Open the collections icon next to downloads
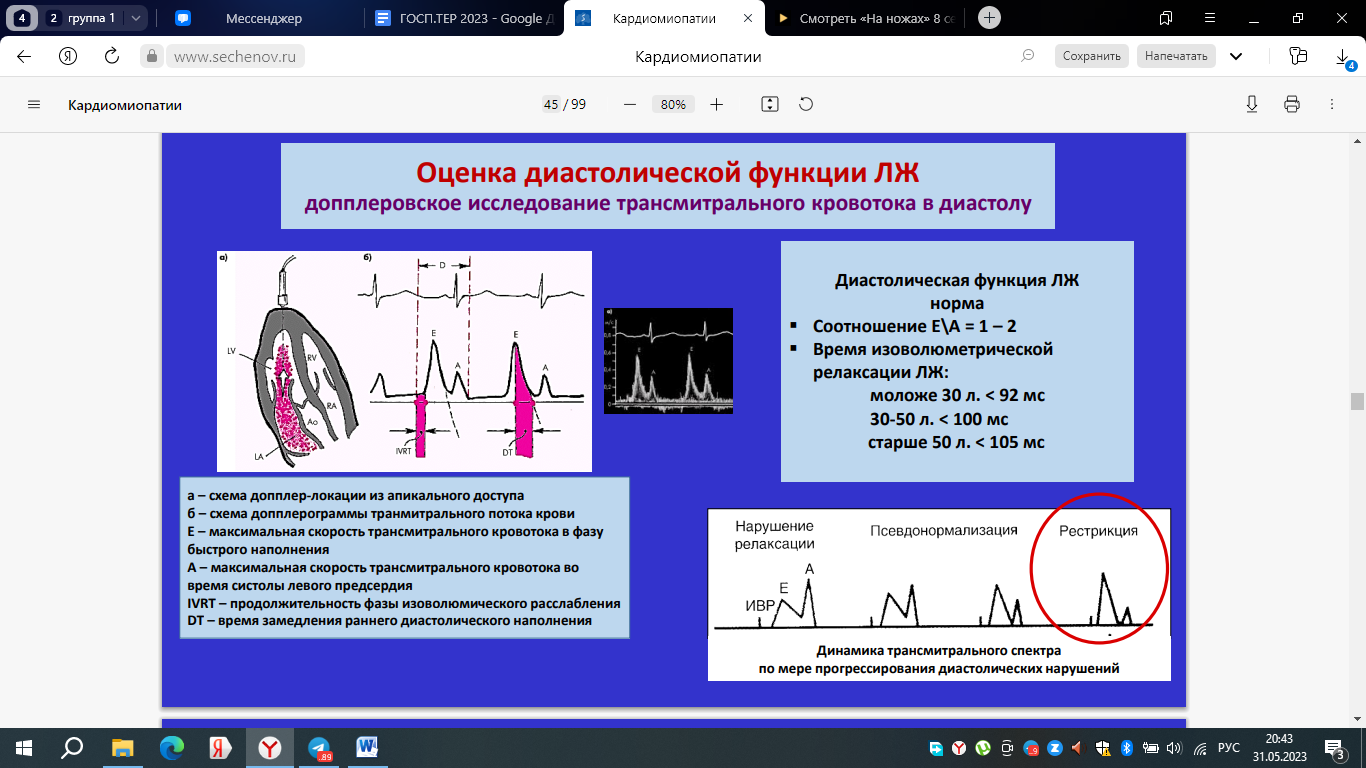Screen dimensions: 1366x768 click(x=1299, y=56)
